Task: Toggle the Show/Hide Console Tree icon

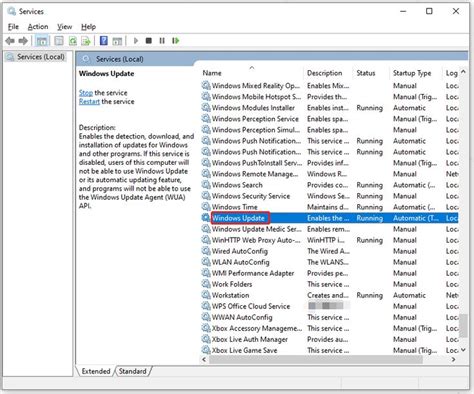Action: pos(41,41)
